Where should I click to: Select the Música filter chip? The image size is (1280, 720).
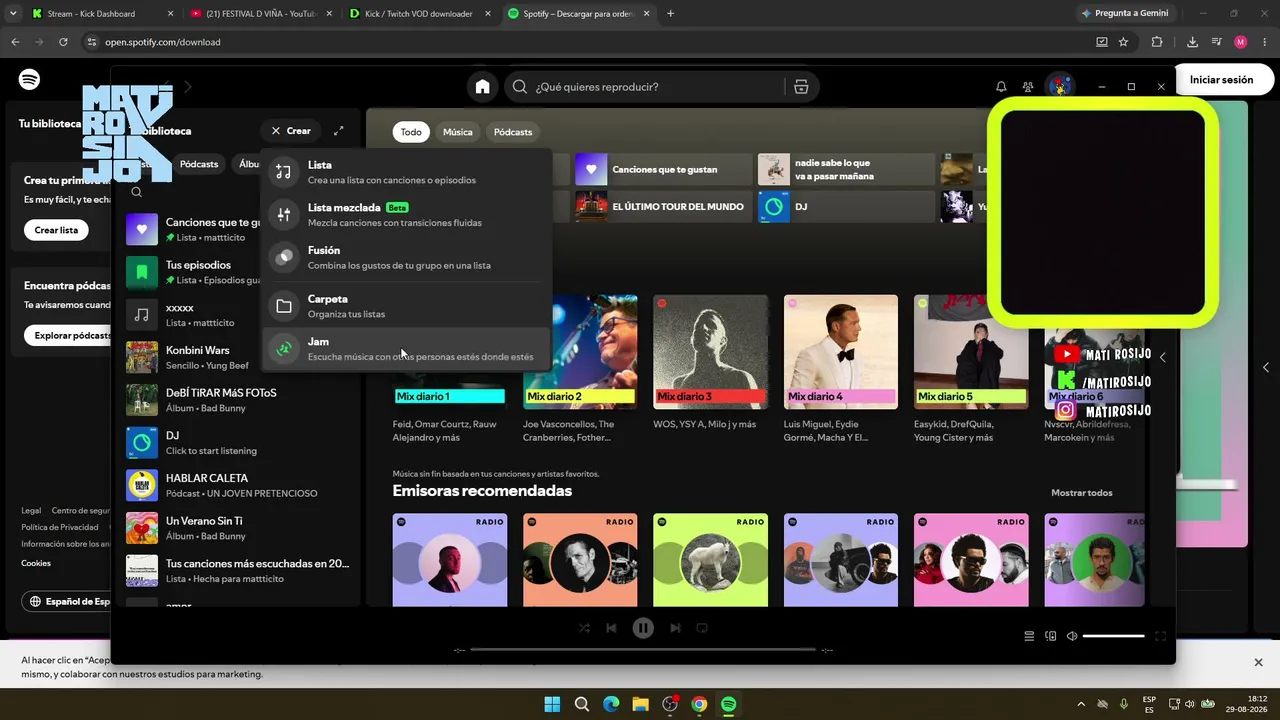tap(457, 132)
